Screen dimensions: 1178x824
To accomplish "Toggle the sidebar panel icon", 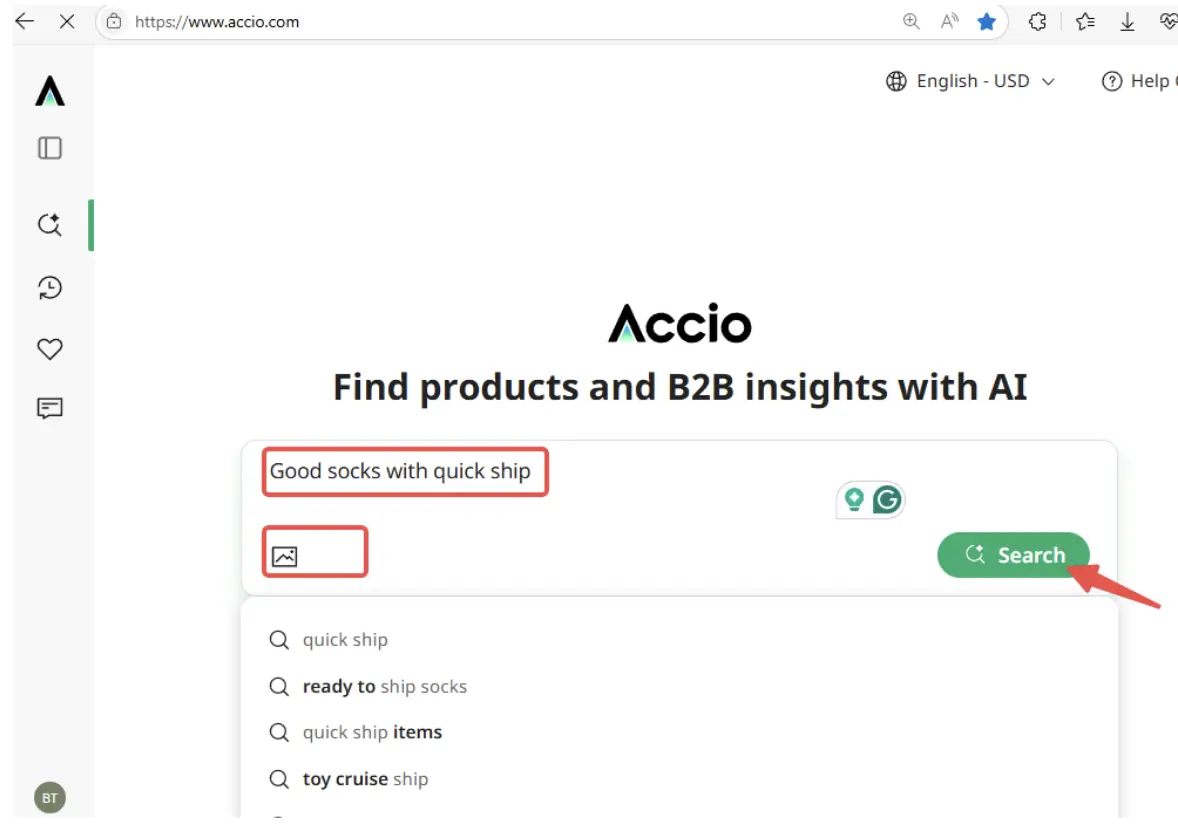I will tap(50, 148).
